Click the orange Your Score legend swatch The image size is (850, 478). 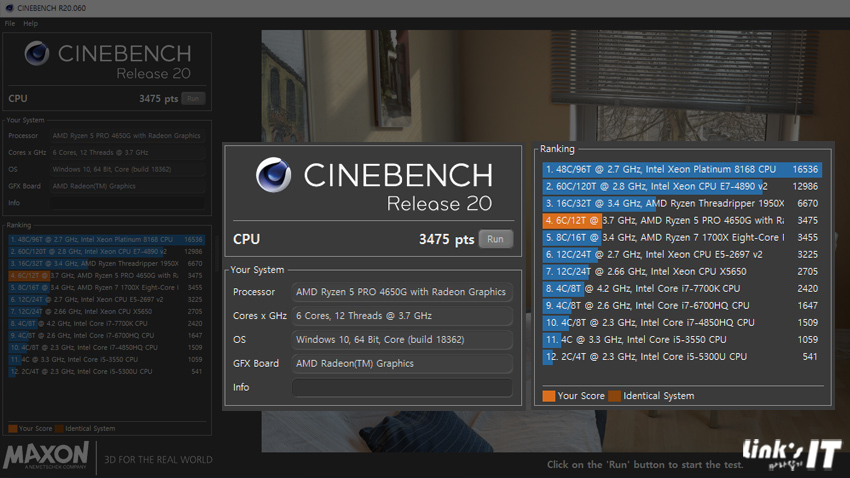click(13, 428)
